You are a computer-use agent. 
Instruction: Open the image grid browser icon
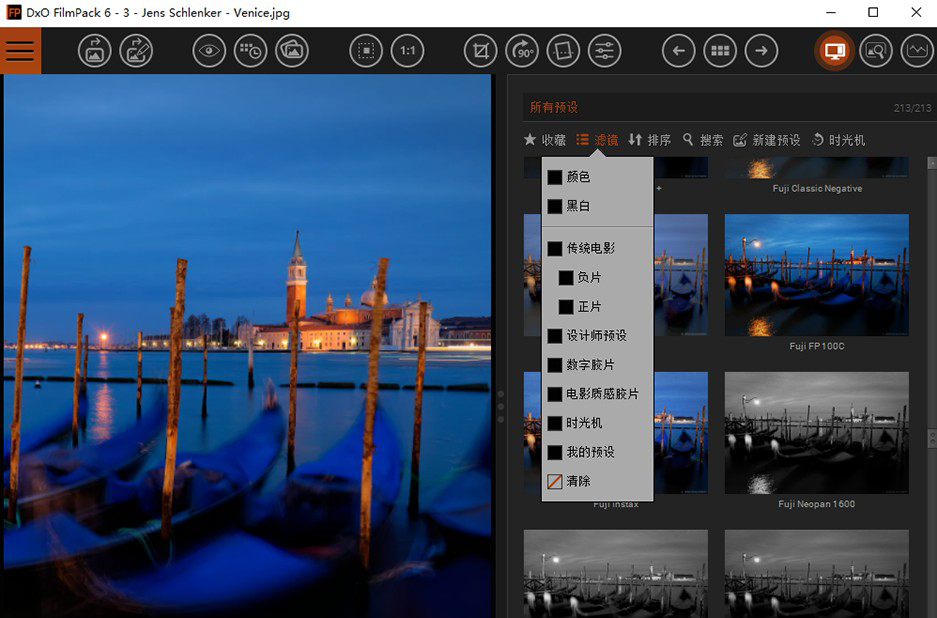720,51
